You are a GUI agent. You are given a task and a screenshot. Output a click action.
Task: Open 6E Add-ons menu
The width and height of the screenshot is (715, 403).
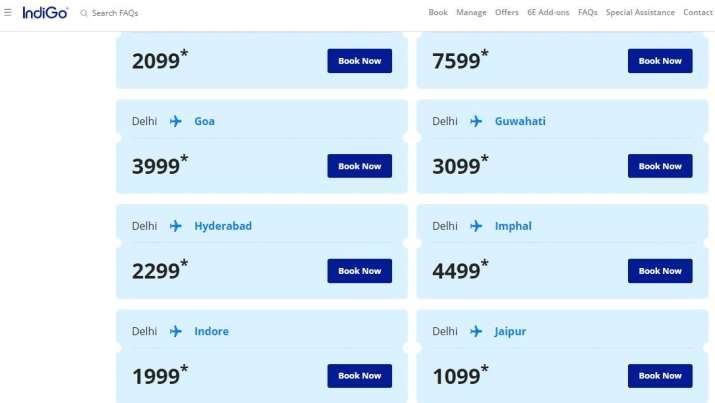(549, 13)
